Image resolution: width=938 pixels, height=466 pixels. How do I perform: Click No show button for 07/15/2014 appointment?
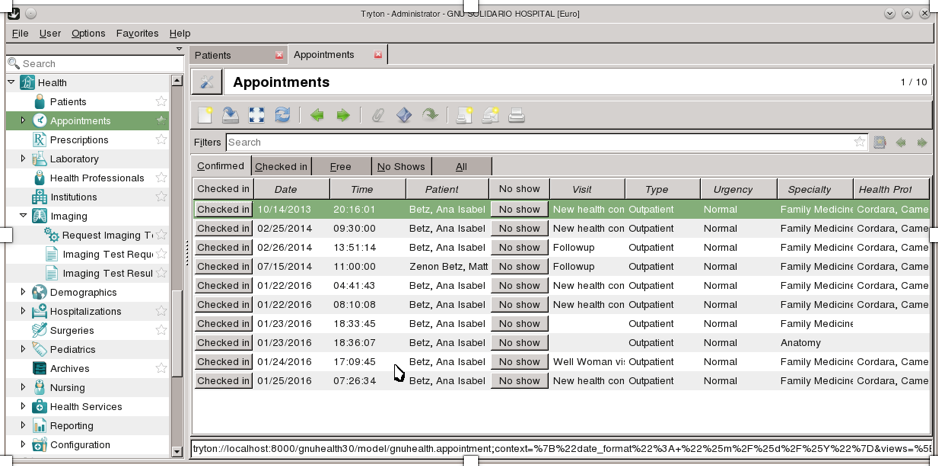519,267
